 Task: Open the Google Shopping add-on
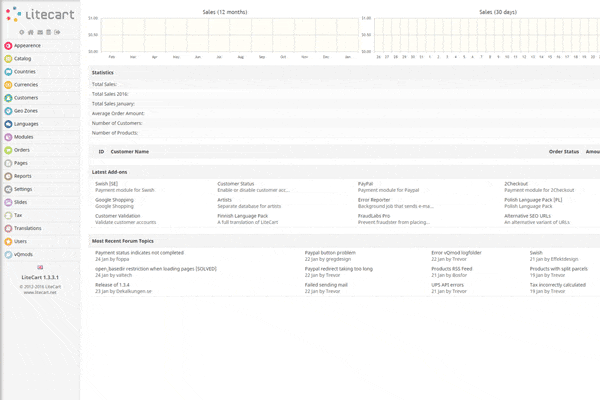(114, 200)
